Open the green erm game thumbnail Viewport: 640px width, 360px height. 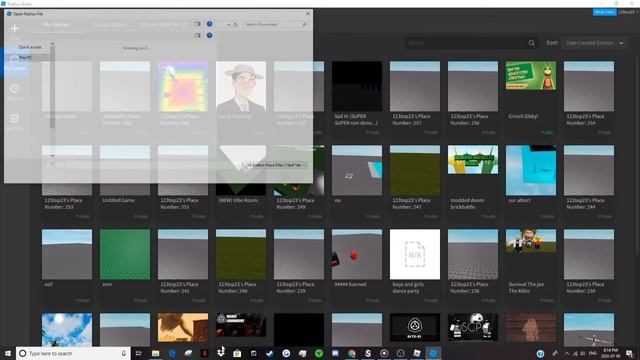125,254
